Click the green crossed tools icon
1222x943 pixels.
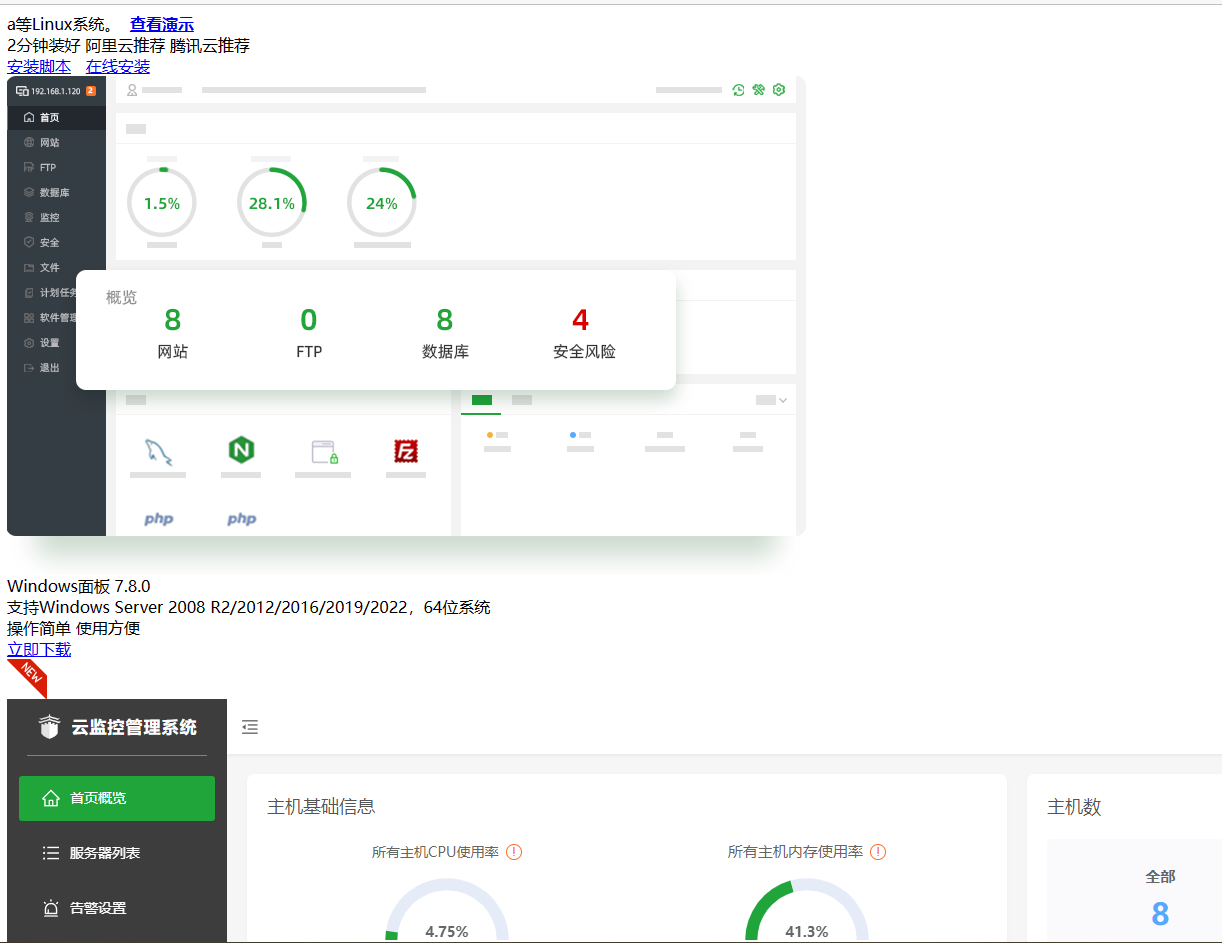click(x=759, y=90)
